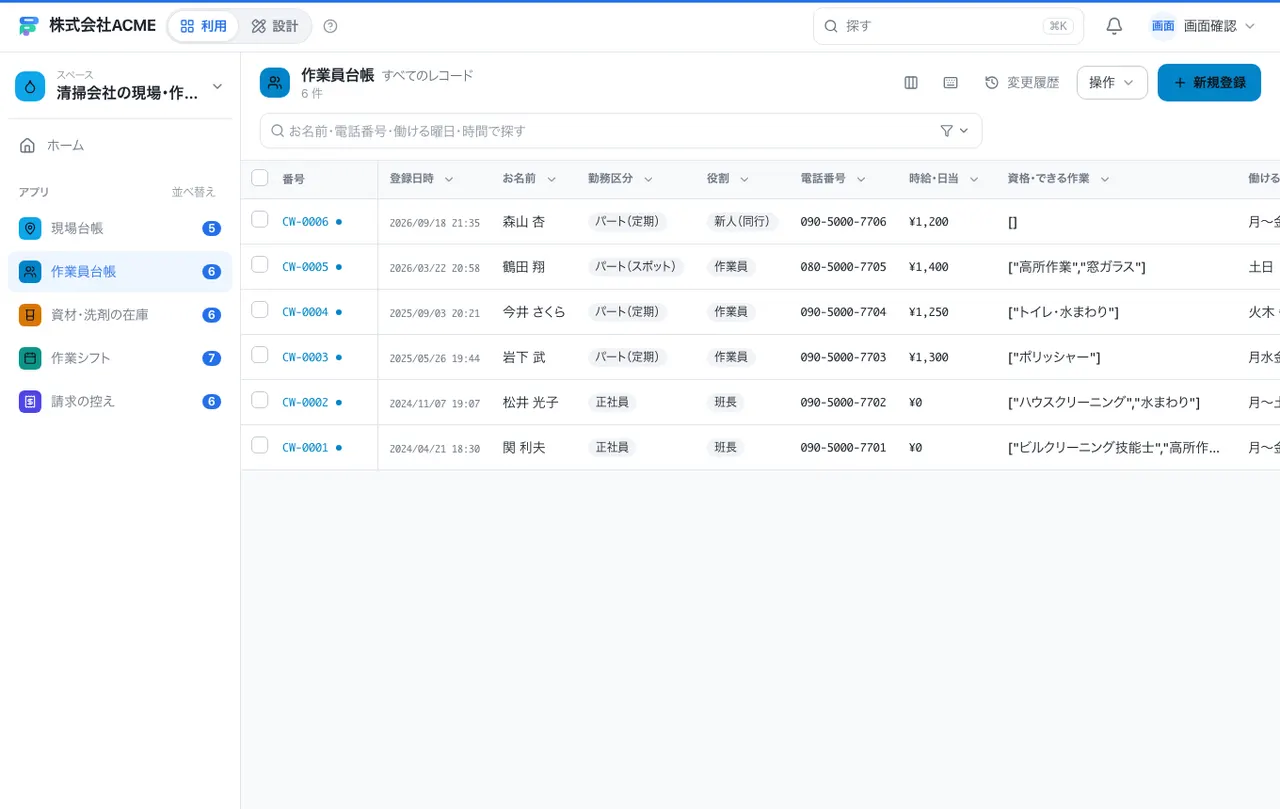
Task: Open the 資格・できる作業 column menu
Action: tap(1105, 179)
